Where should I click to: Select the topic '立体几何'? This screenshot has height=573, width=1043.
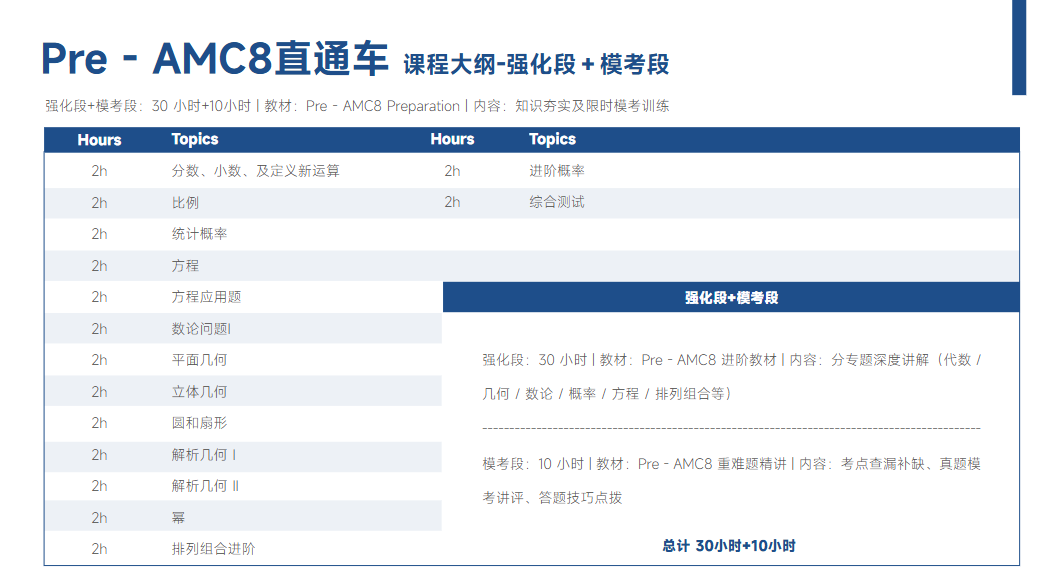pos(199,392)
